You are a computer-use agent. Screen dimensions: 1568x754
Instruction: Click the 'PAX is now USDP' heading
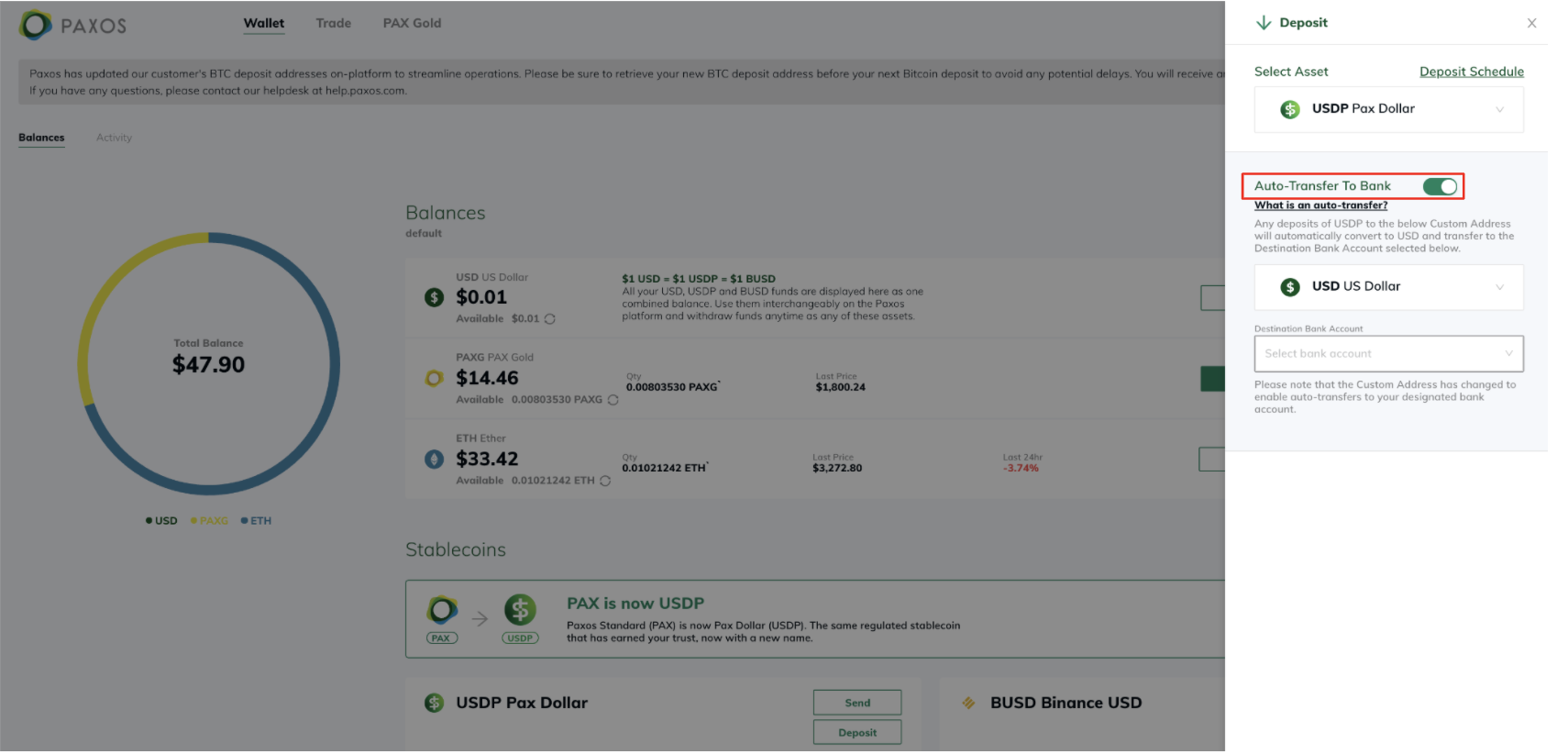click(x=635, y=604)
